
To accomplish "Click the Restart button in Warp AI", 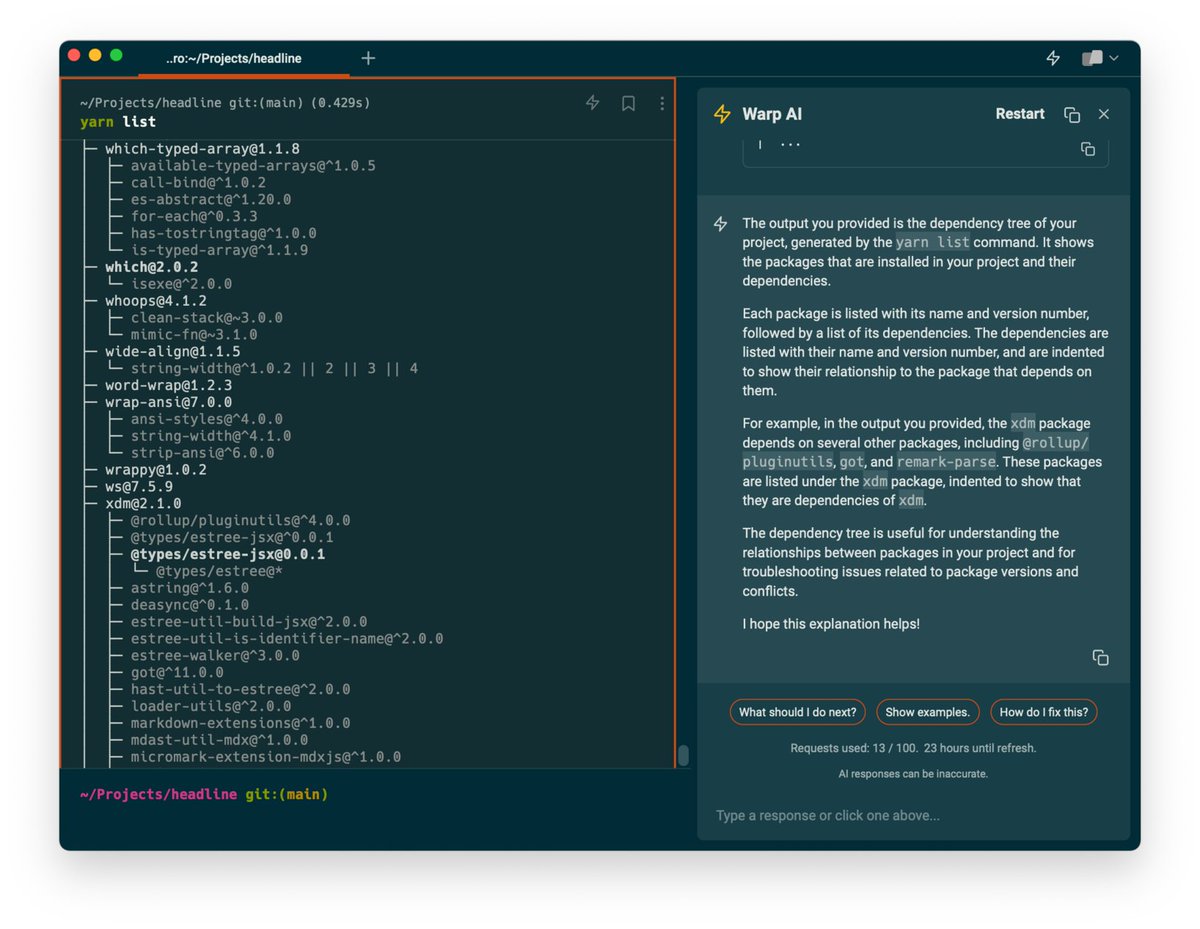I will coord(1020,114).
